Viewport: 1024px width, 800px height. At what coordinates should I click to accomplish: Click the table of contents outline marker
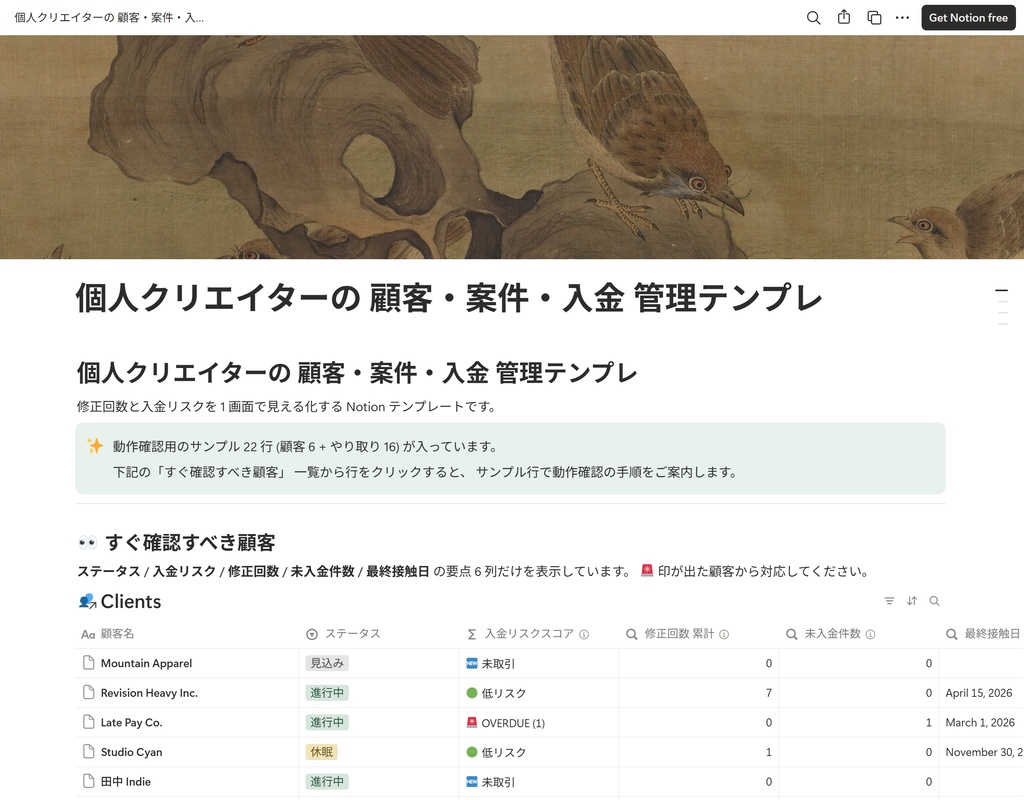(1002, 307)
